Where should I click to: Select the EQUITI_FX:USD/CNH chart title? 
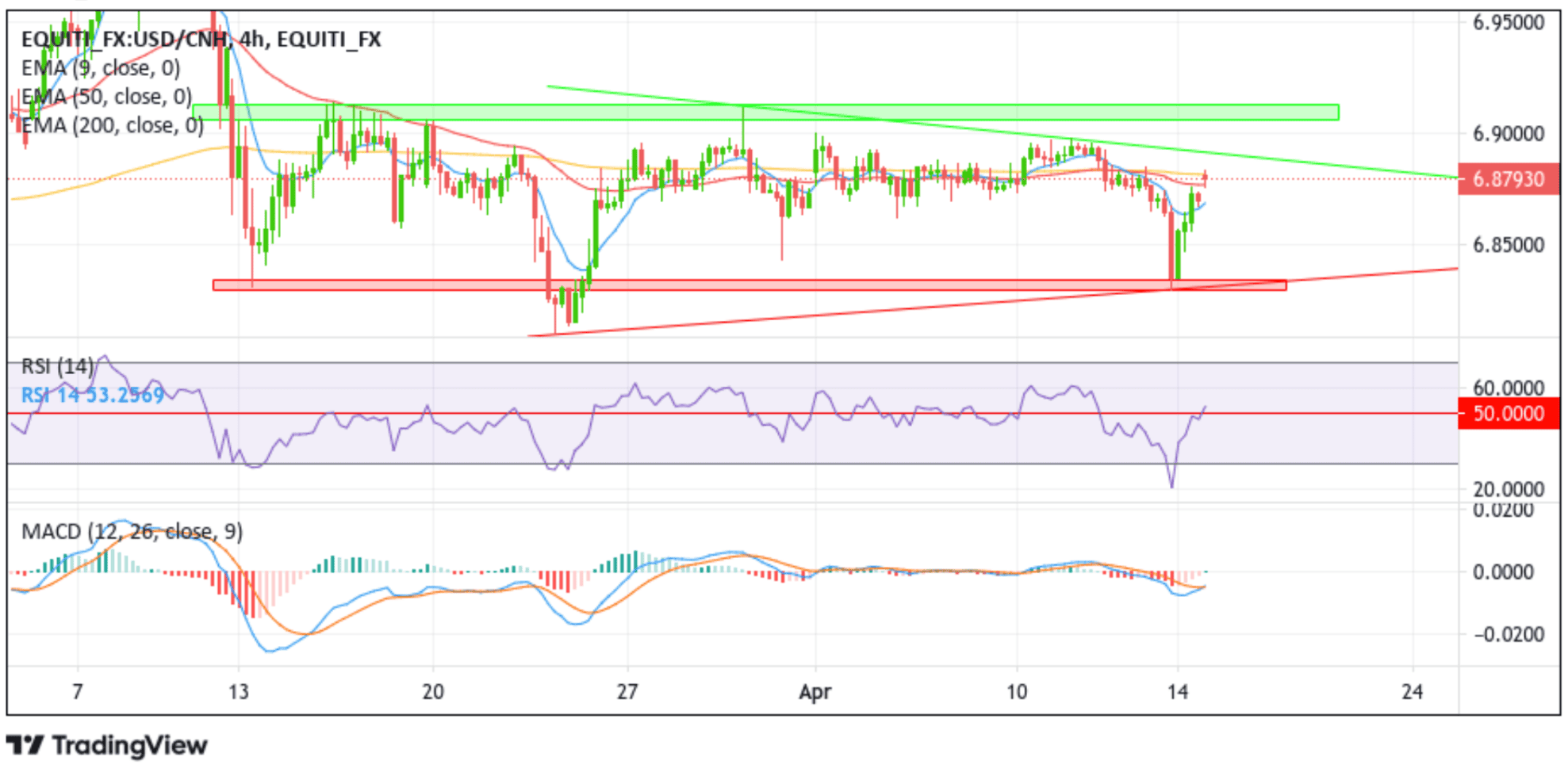[201, 40]
